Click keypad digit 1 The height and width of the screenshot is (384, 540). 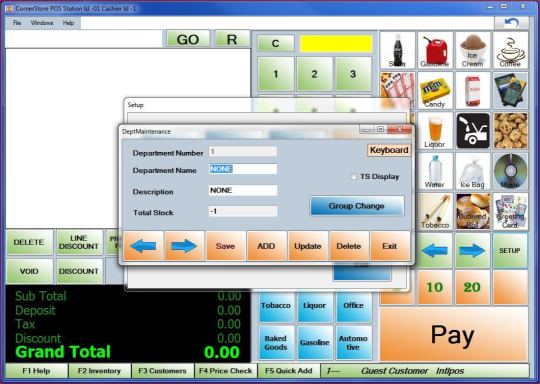[x=276, y=74]
